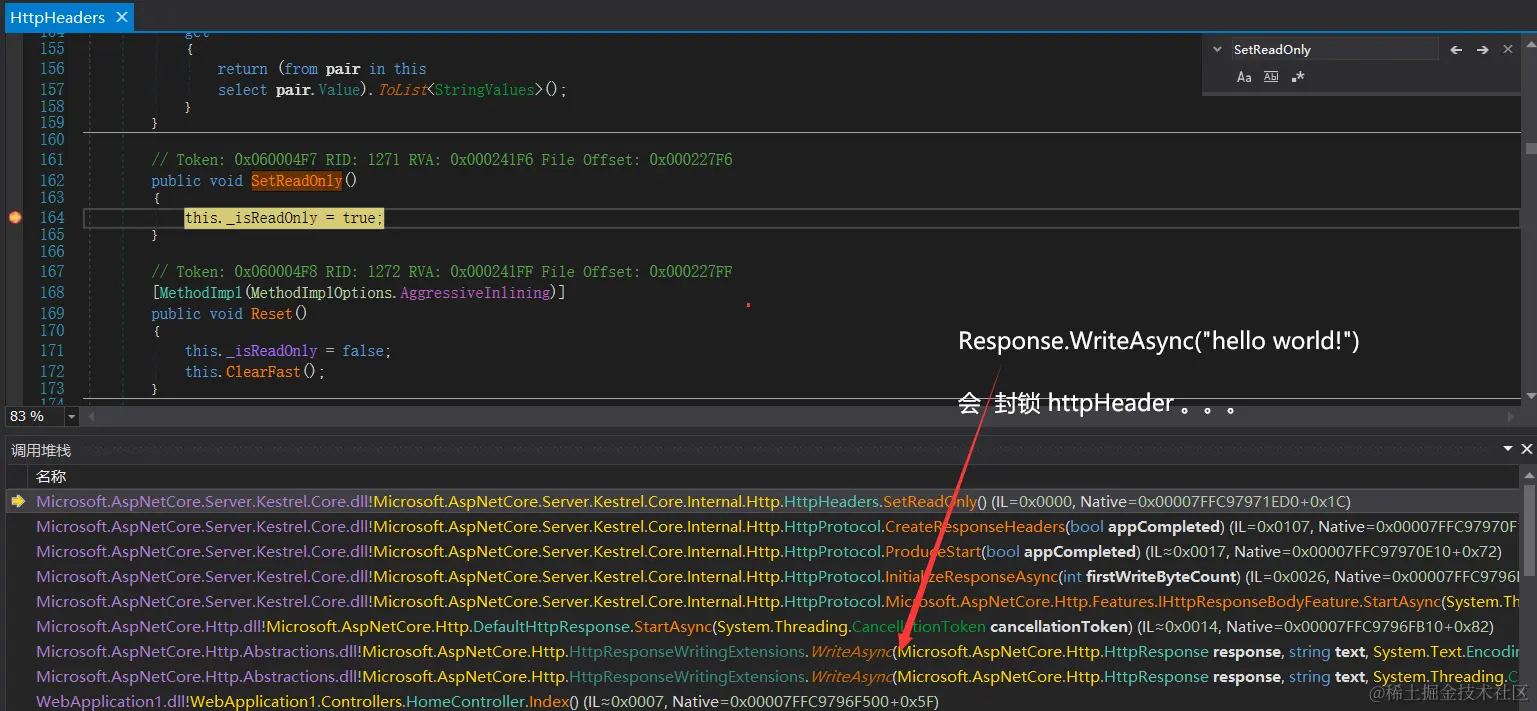1537x711 pixels.
Task: Toggle the regular expression search option
Action: click(1298, 77)
